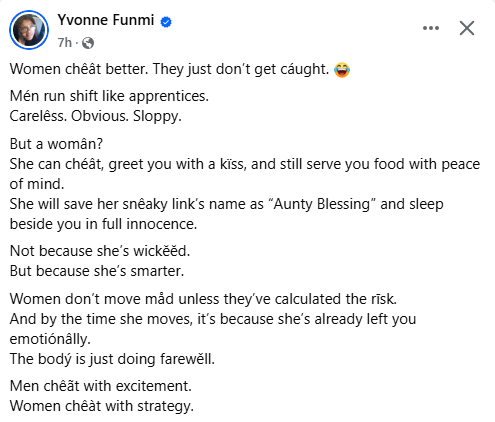Open the three-dot post options menu

point(431,28)
